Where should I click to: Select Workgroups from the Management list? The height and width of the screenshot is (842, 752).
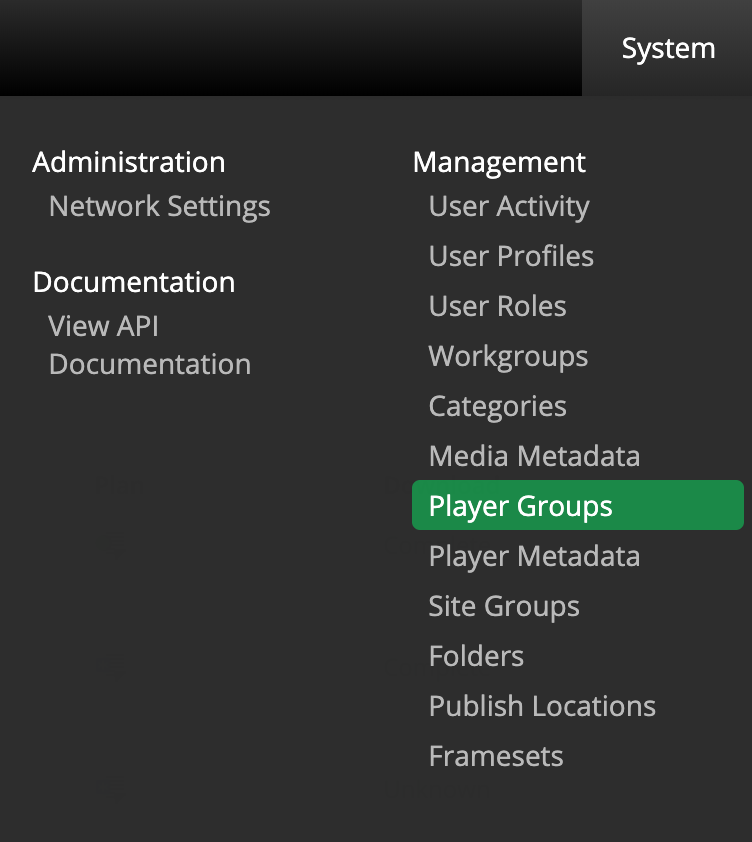click(508, 356)
